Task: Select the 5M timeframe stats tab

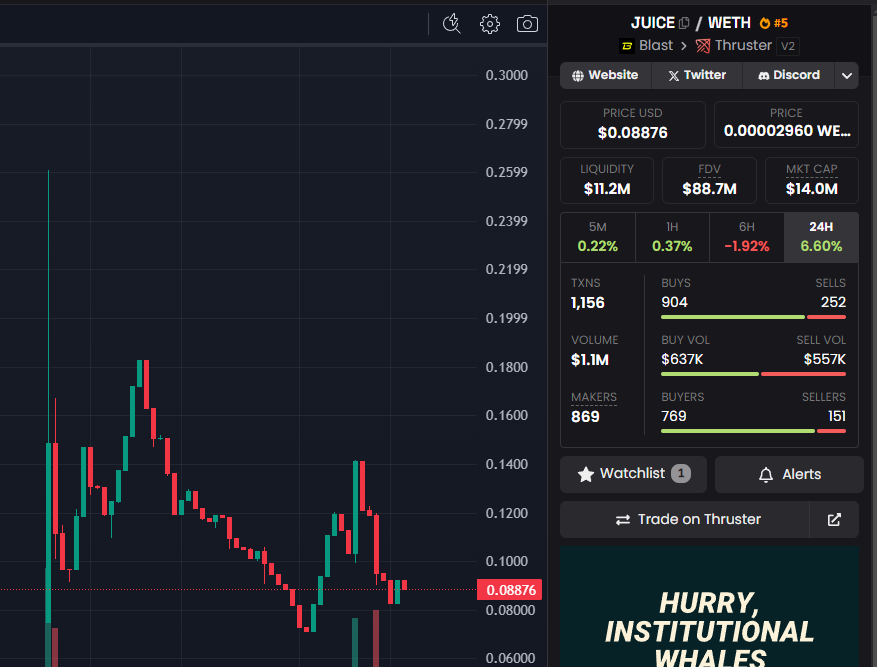Action: (598, 237)
